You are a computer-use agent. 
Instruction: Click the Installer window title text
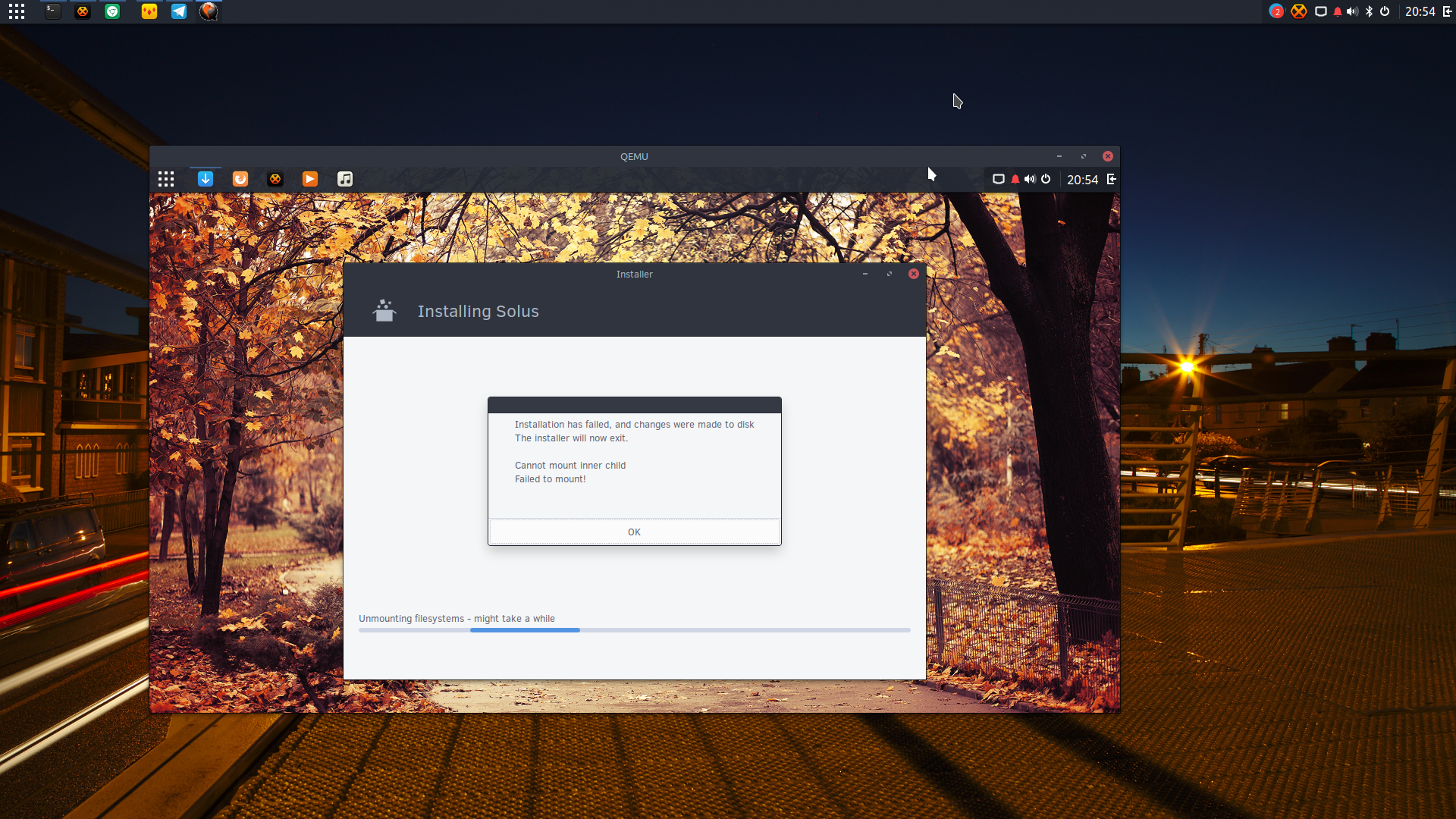pyautogui.click(x=634, y=275)
